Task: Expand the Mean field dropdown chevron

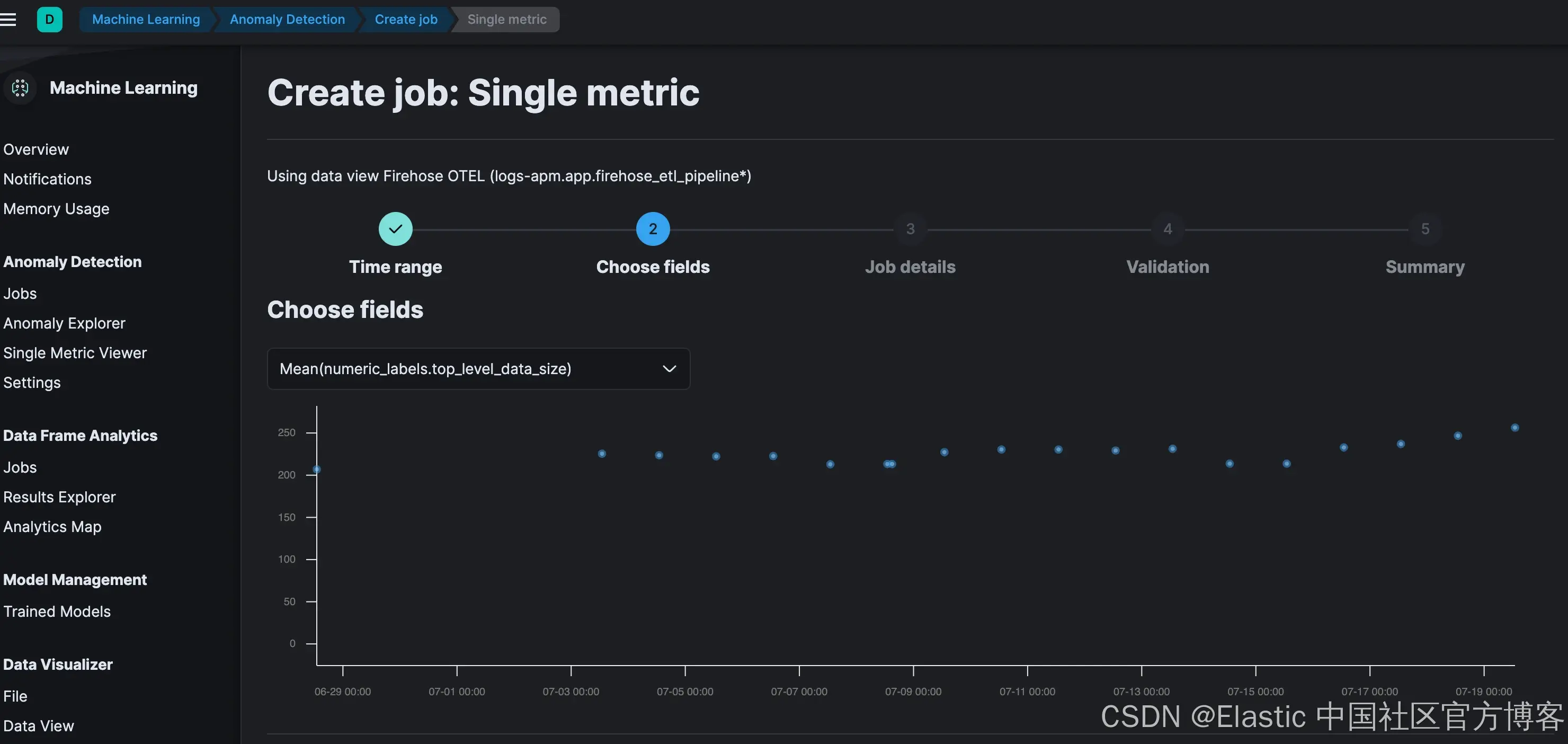Action: (x=669, y=369)
